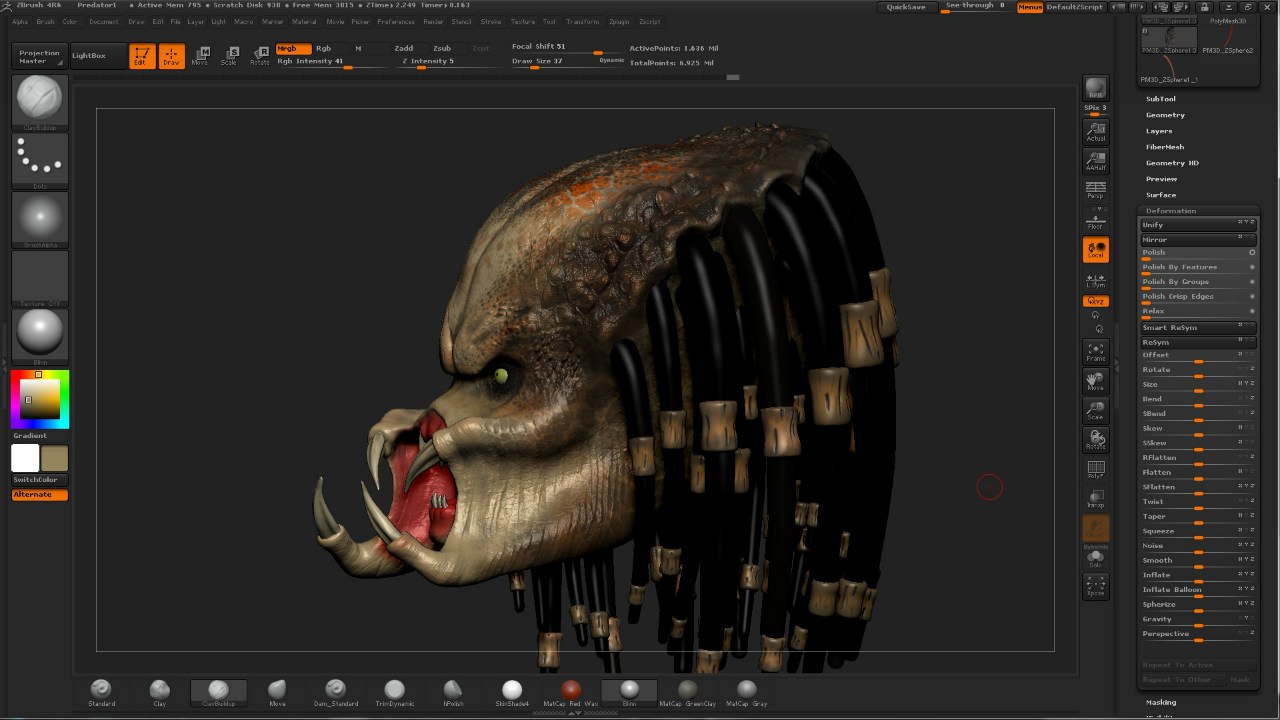Toggle Local symmetry pivot

point(1096,249)
